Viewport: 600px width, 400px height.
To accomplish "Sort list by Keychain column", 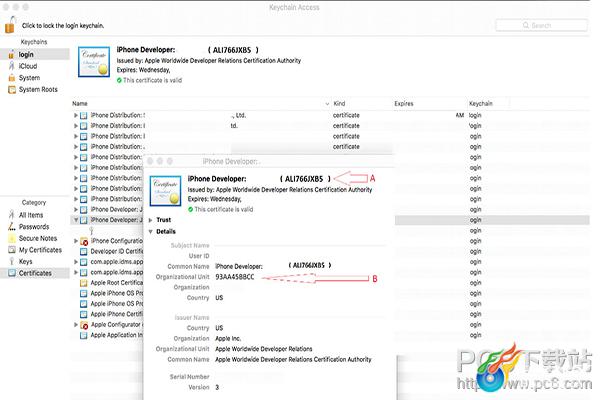I will click(x=481, y=104).
